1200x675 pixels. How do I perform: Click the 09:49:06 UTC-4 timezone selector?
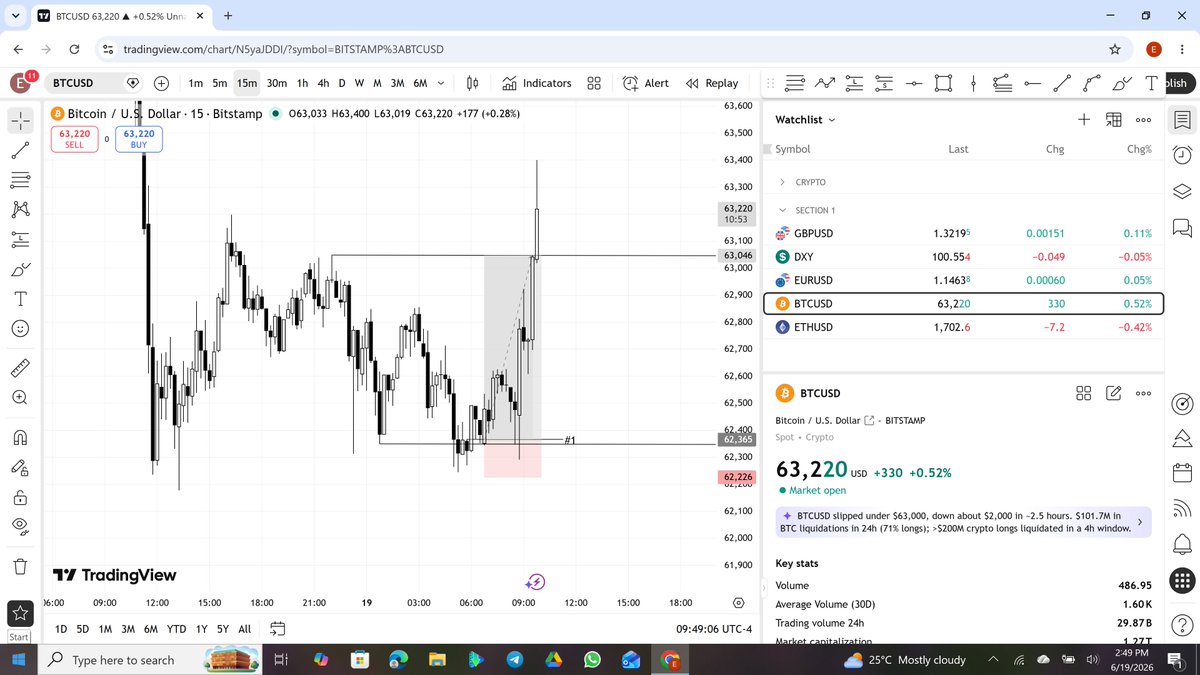pyautogui.click(x=712, y=629)
